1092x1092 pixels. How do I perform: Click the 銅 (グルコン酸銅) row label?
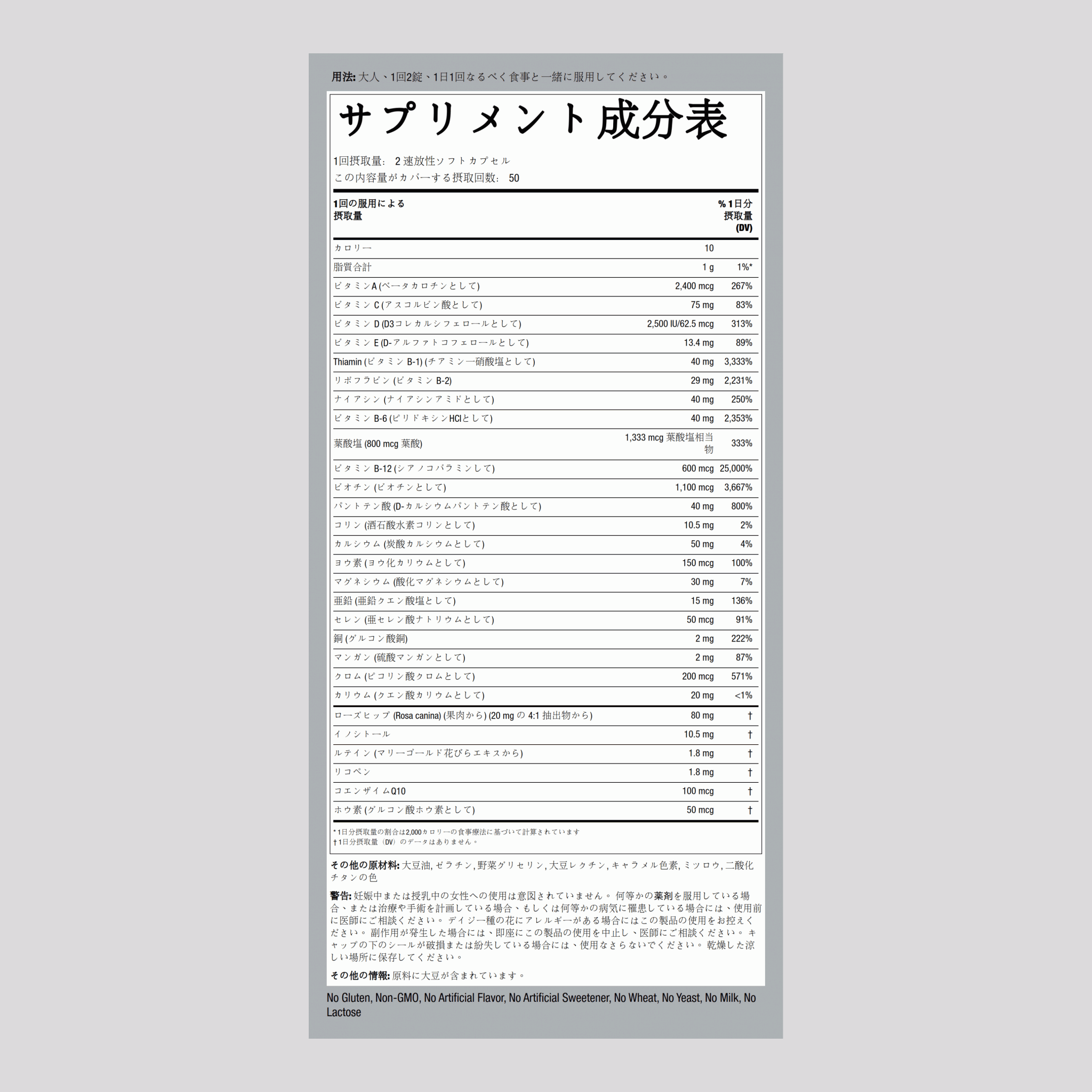pos(371,639)
